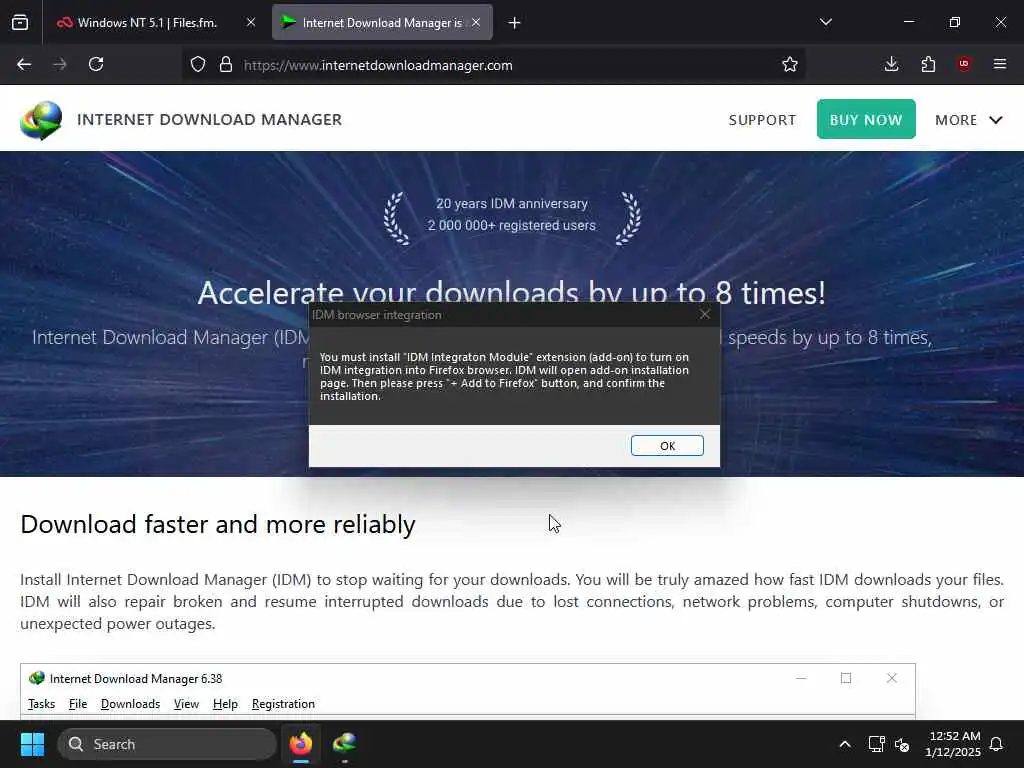
Task: Reload the current page
Action: 96,64
